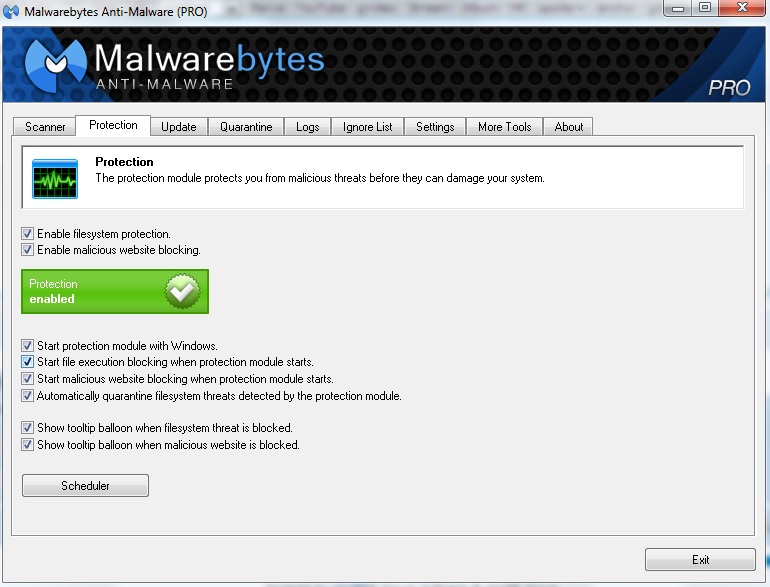Uncheck Automatically quarantine filesystem threats
The image size is (770, 587).
(28, 395)
